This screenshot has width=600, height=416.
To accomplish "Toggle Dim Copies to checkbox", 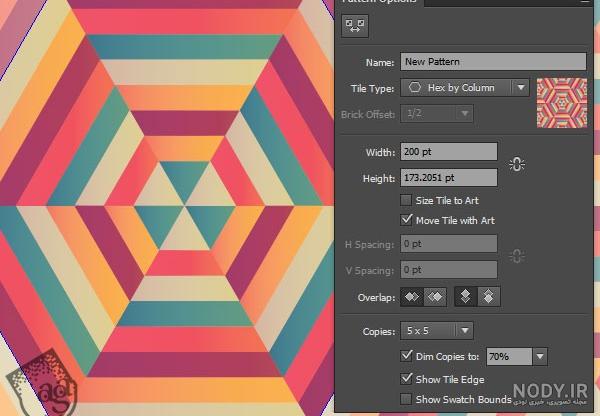I will pos(406,356).
